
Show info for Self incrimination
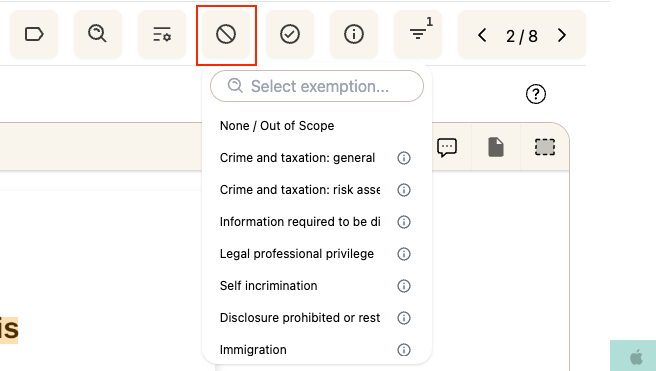pos(404,286)
